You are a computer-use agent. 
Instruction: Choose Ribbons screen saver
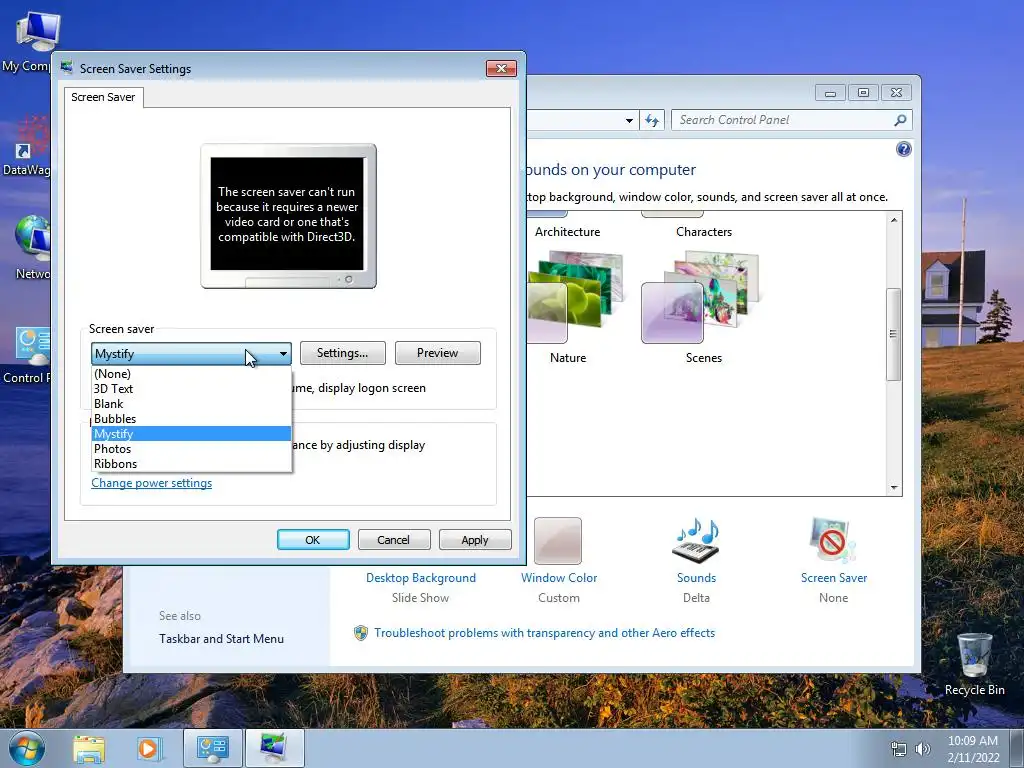tap(191, 464)
